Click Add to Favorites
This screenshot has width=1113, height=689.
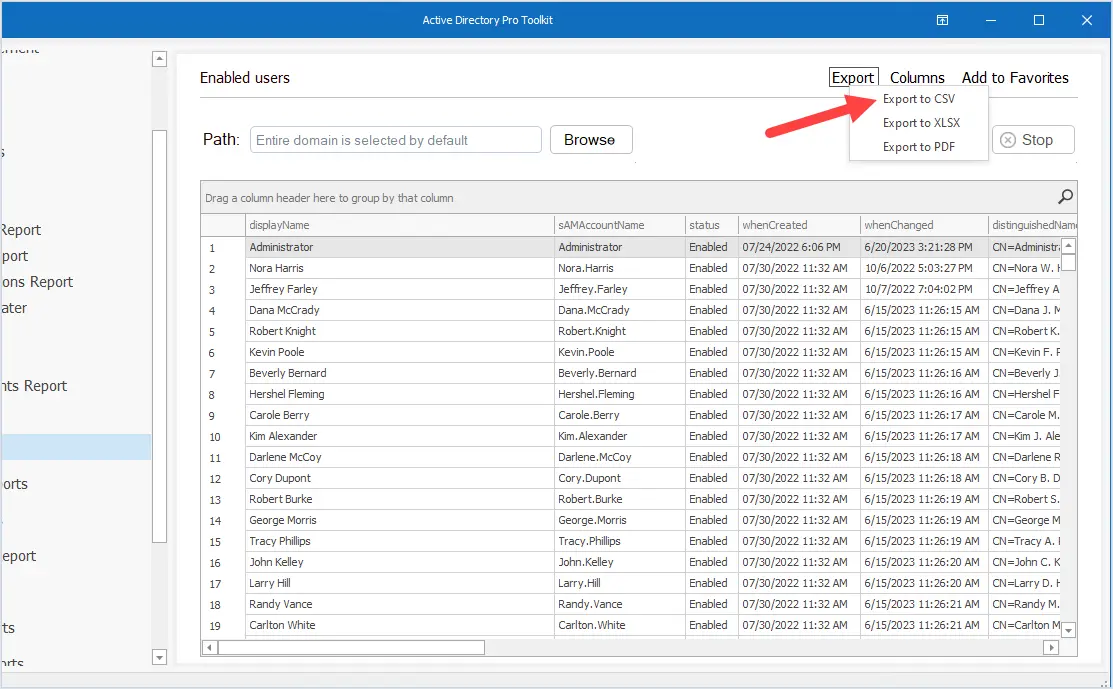(x=1015, y=77)
